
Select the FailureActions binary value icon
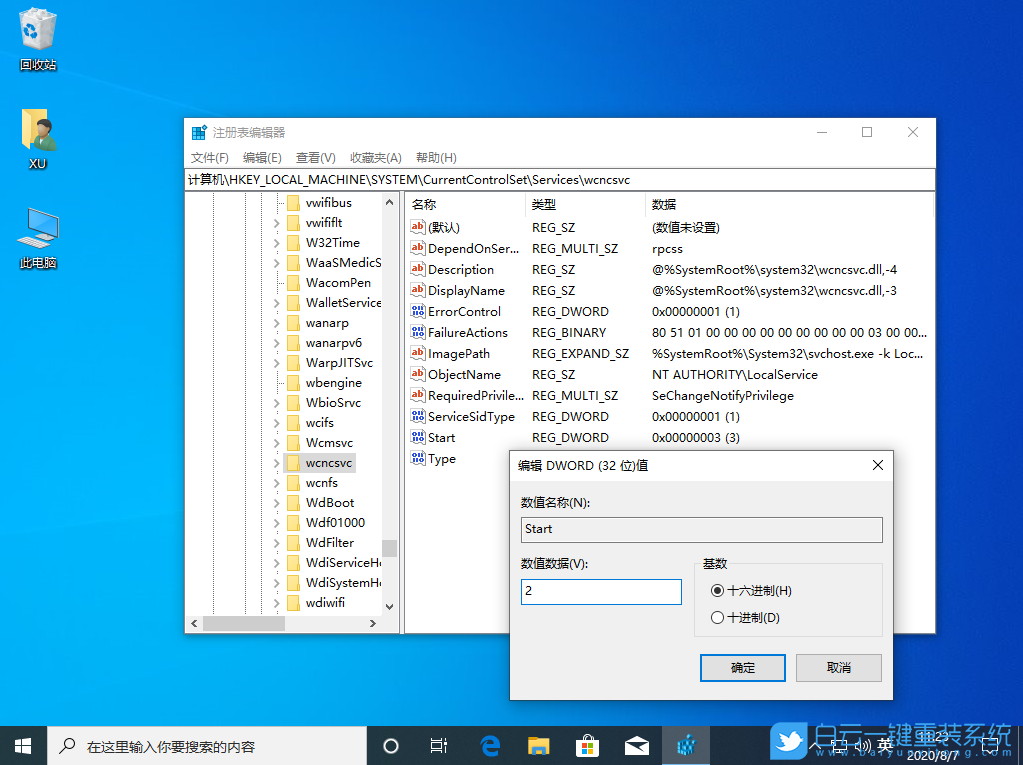tap(418, 332)
